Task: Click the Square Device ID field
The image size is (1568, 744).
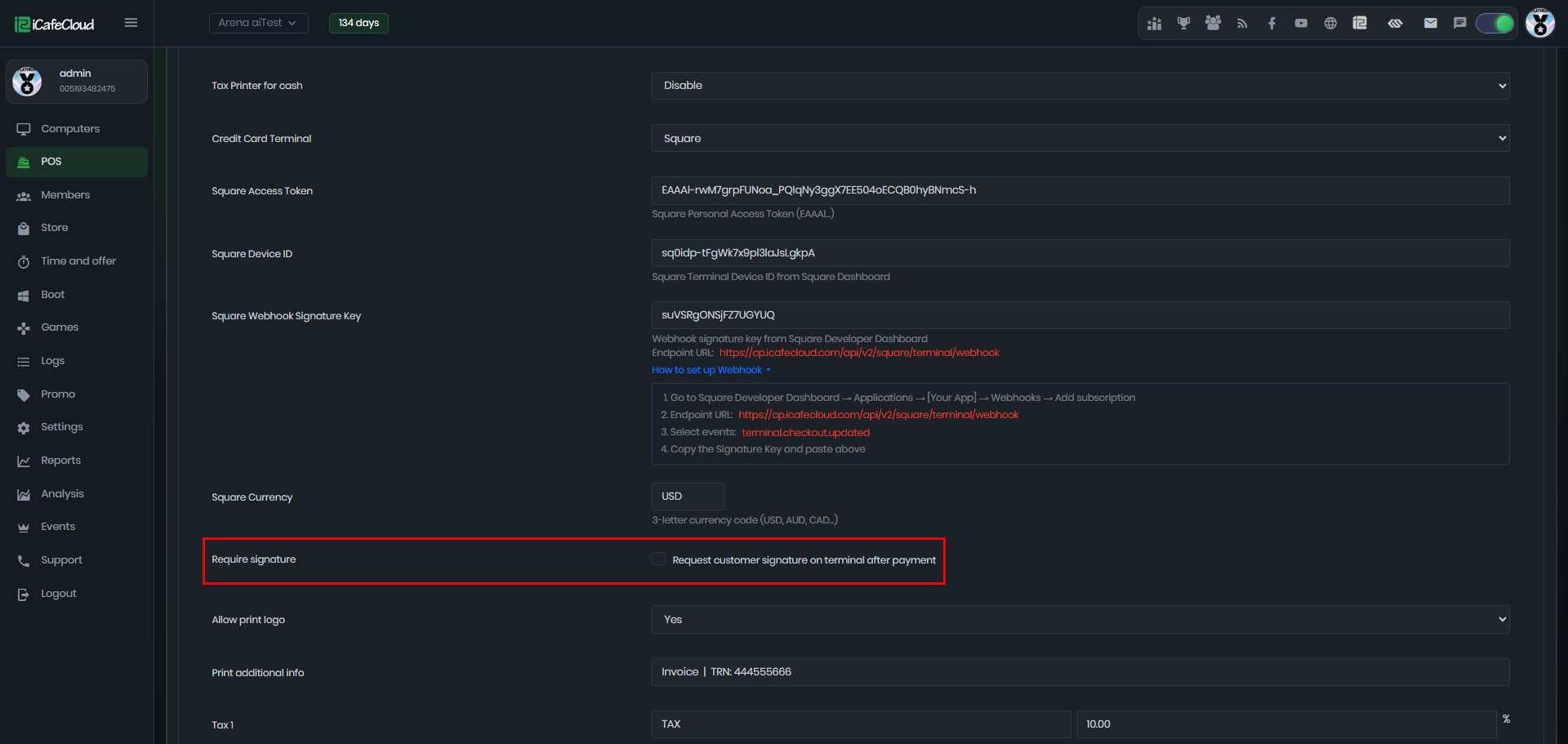Action: (1080, 253)
